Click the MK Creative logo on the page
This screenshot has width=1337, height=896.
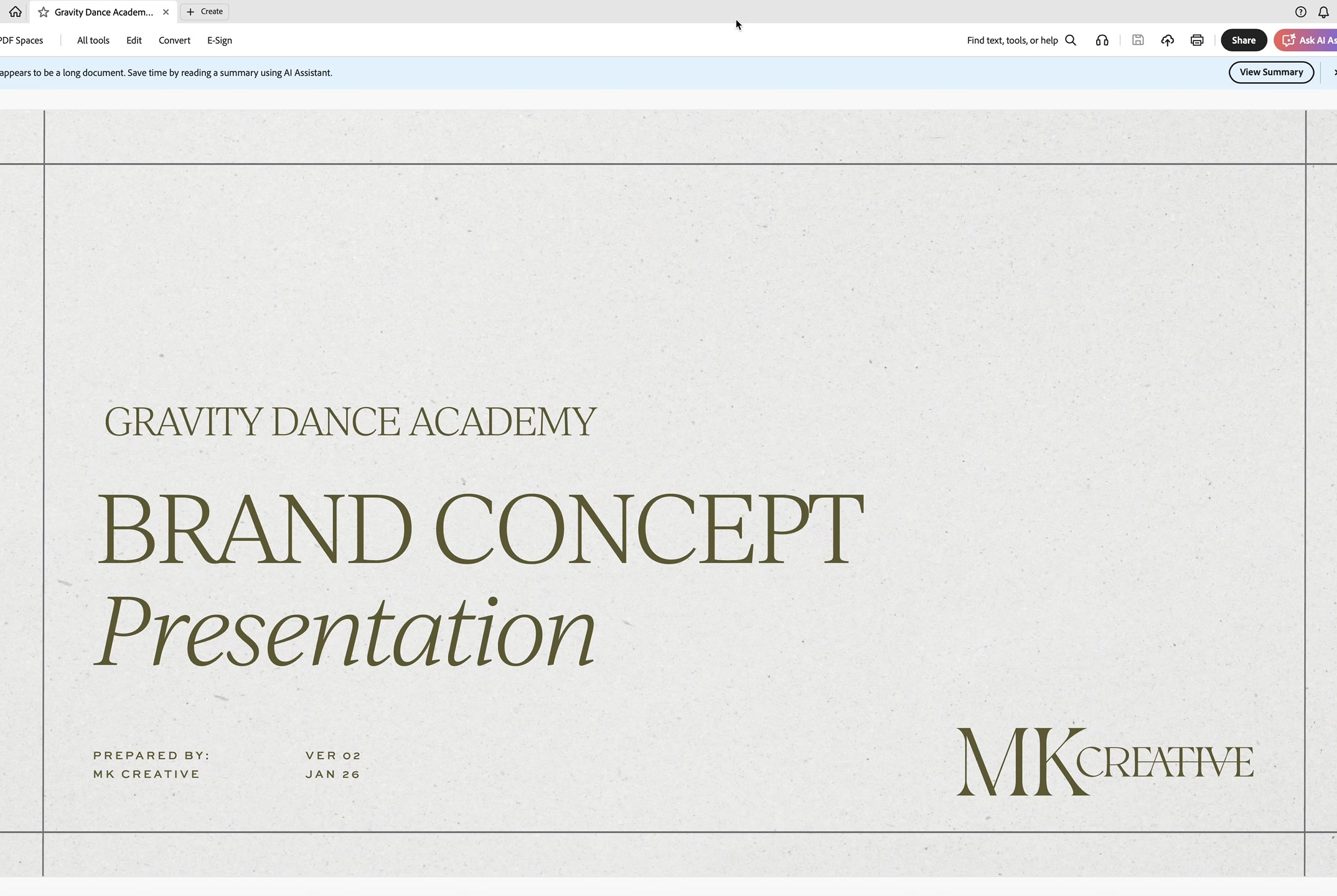[1105, 762]
